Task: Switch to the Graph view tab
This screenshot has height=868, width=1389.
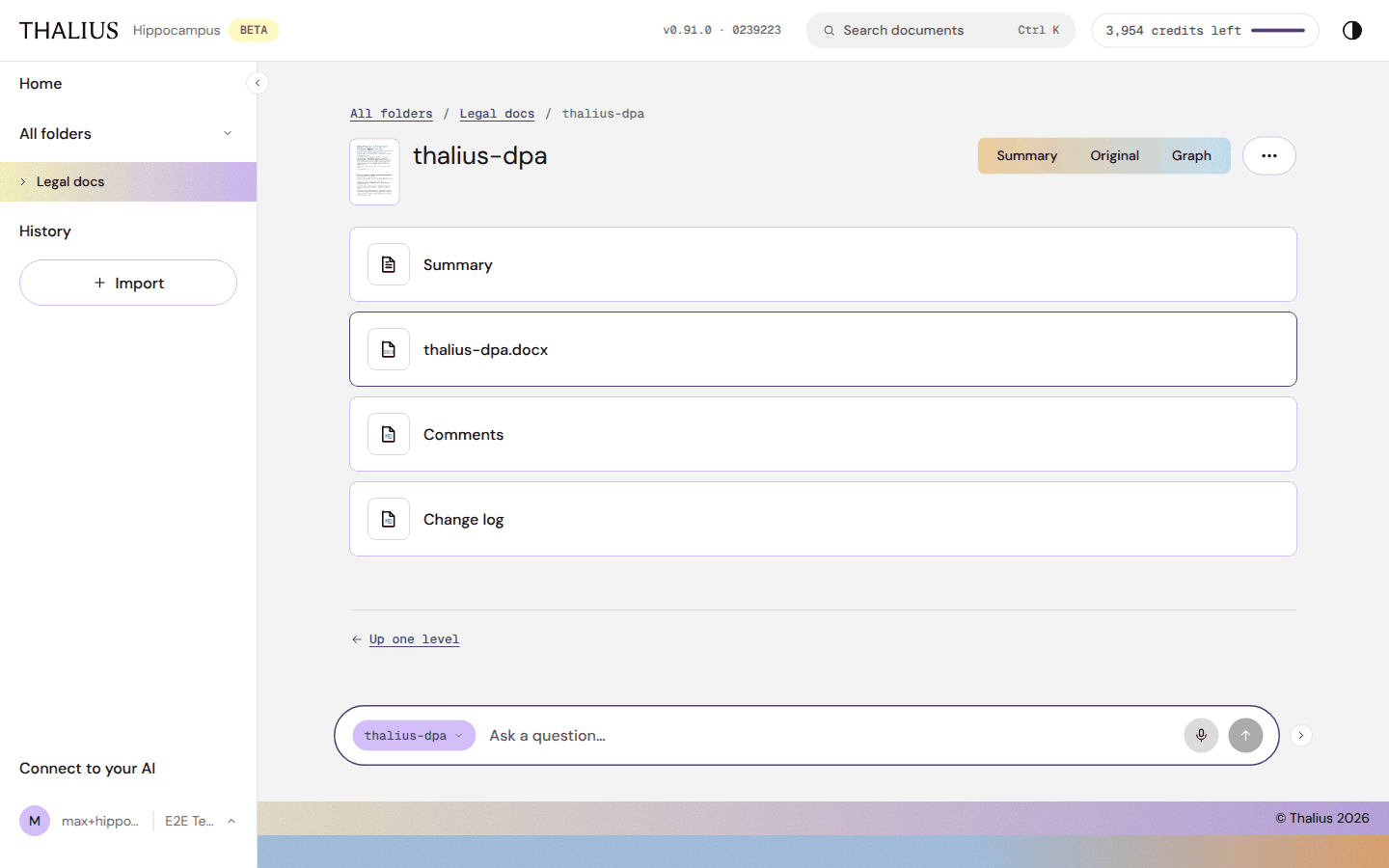Action: click(1191, 155)
